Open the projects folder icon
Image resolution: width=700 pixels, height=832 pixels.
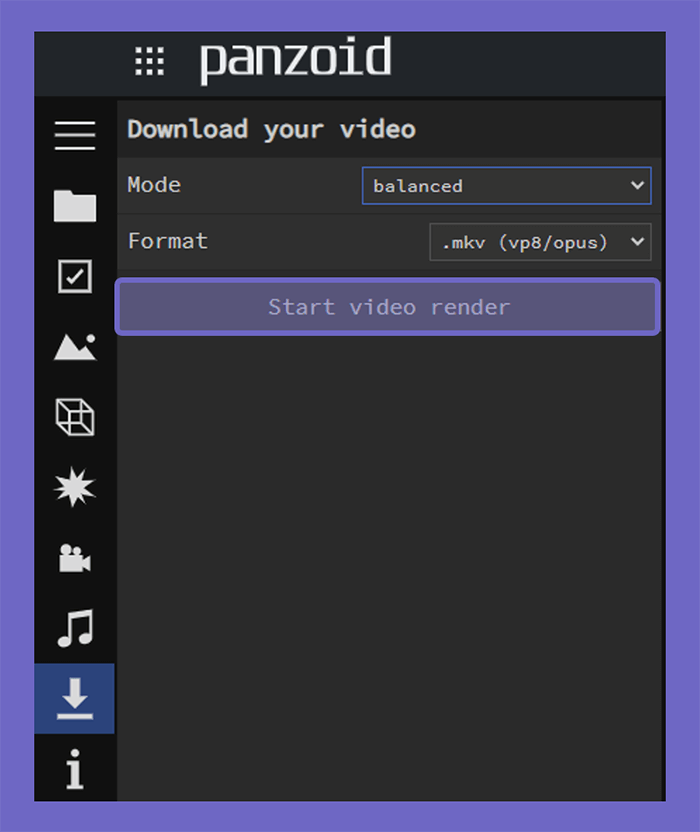pos(75,205)
